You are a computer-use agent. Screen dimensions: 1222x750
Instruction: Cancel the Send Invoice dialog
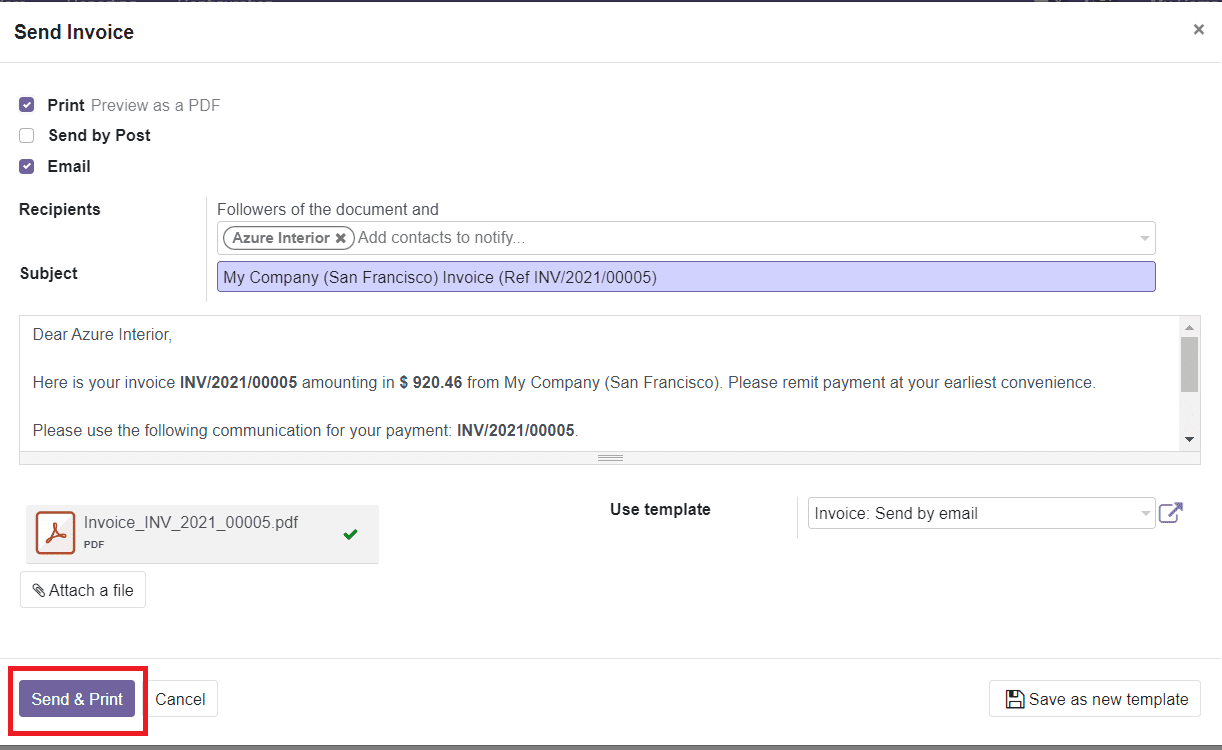pyautogui.click(x=181, y=699)
